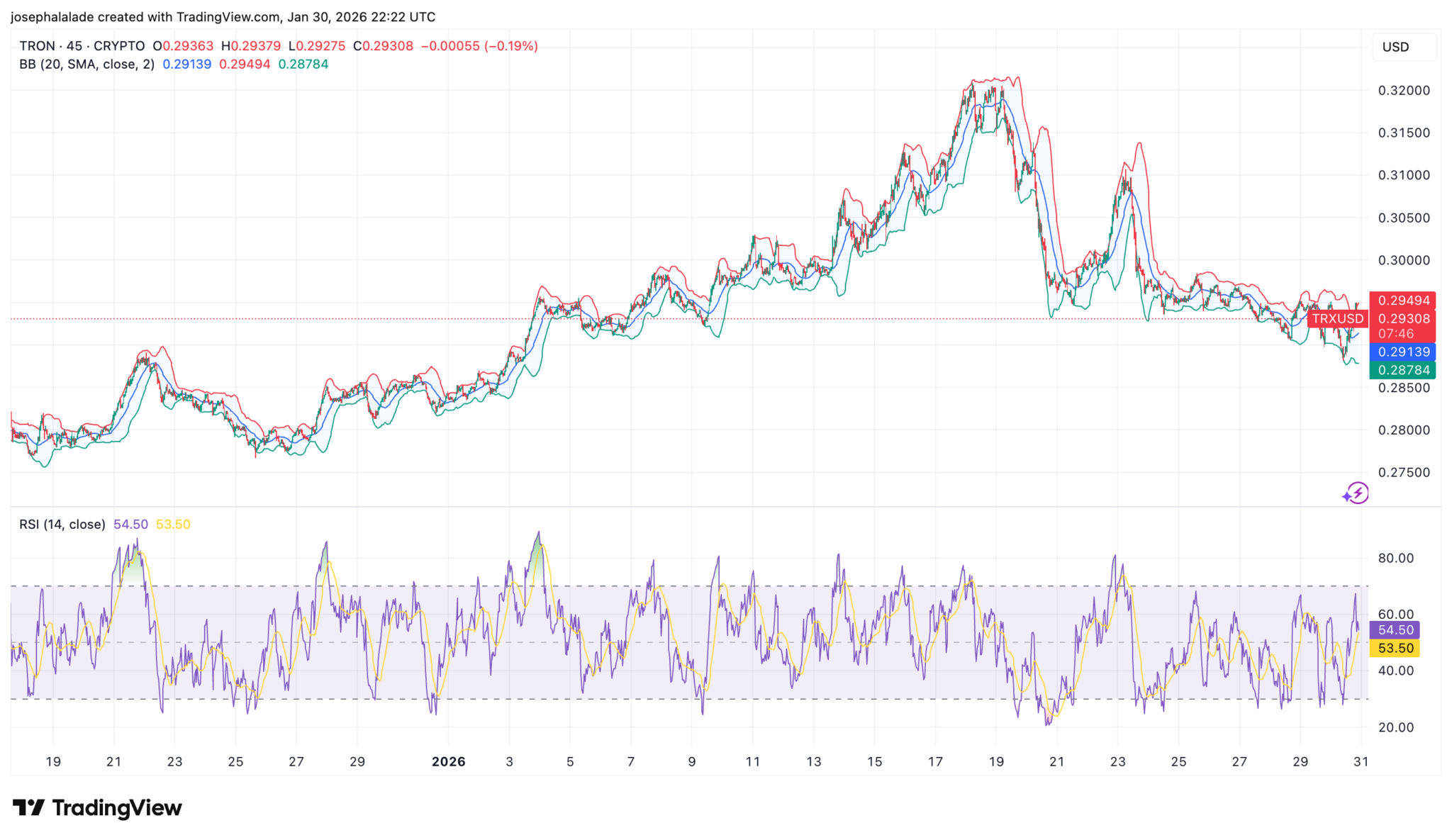Screen dimensions: 1452x840
Task: Click the TradingView wordmark text
Action: pyautogui.click(x=117, y=807)
